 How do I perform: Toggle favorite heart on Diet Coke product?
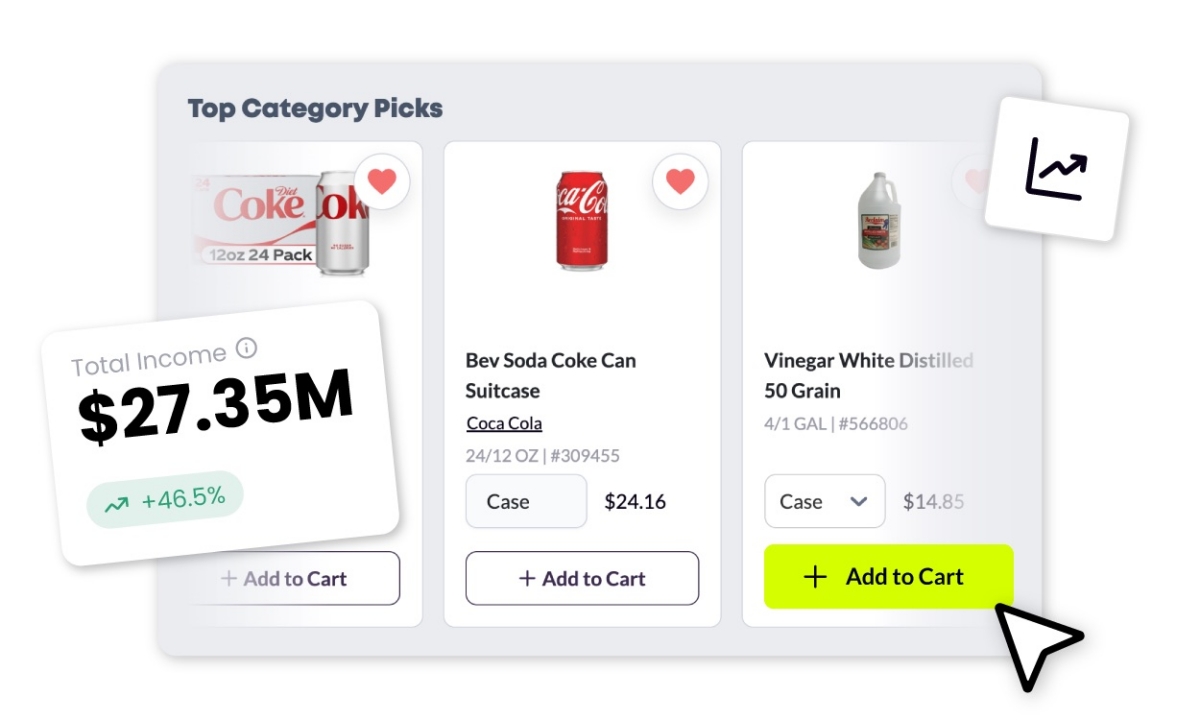point(381,181)
